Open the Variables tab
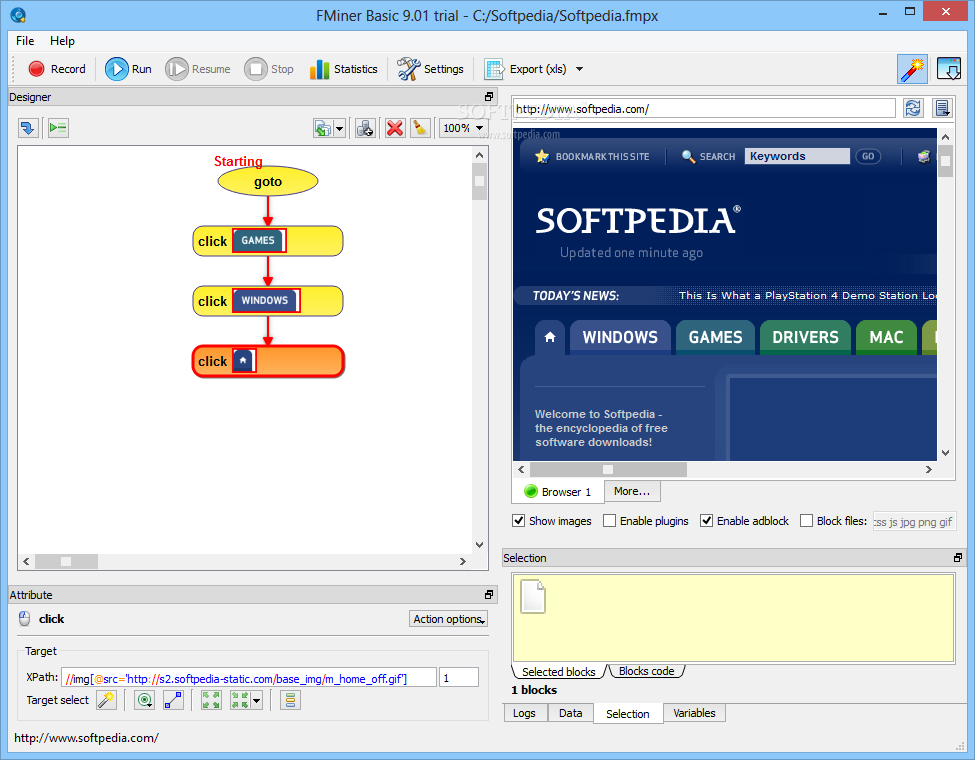This screenshot has width=975, height=760. click(x=694, y=713)
